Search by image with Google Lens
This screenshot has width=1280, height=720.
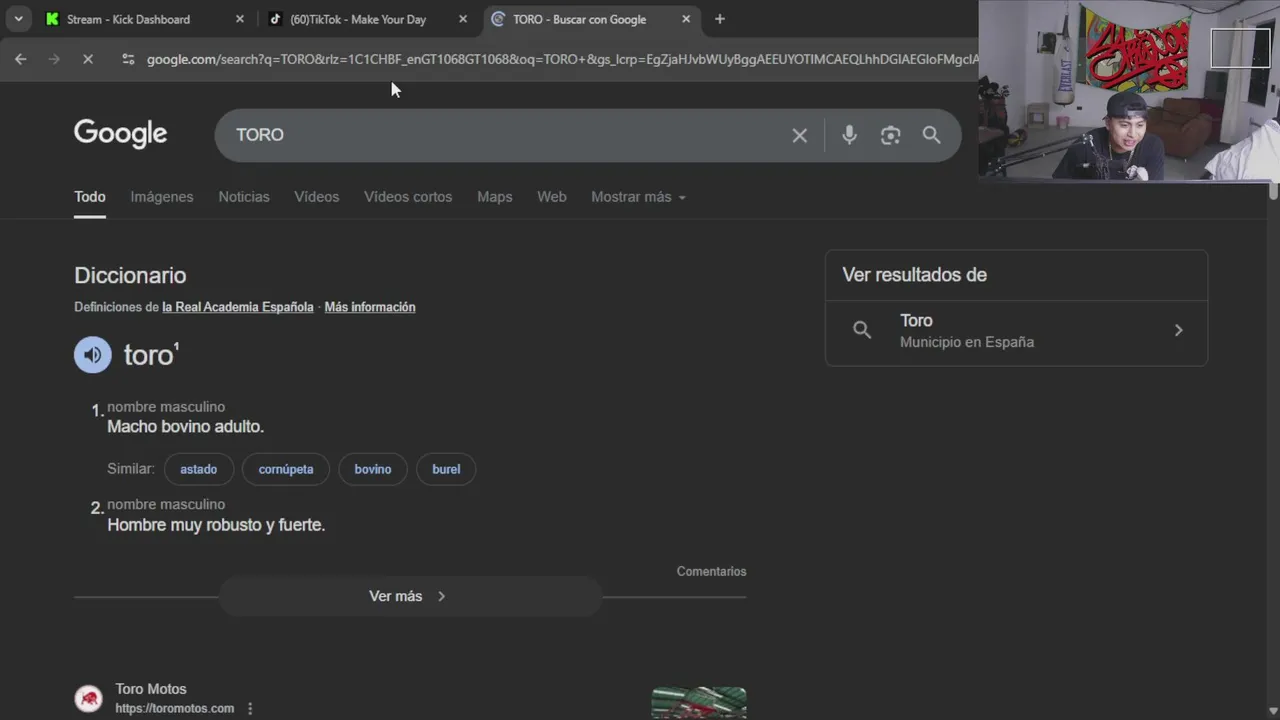pos(890,135)
